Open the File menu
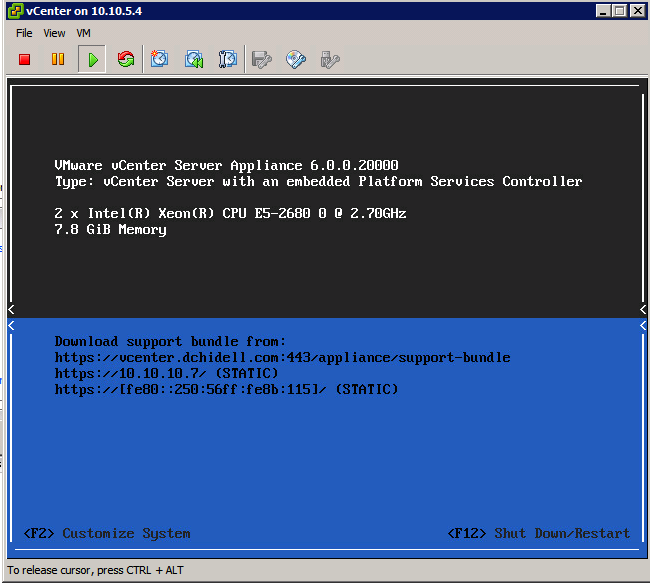The height and width of the screenshot is (585, 650). click(x=24, y=33)
